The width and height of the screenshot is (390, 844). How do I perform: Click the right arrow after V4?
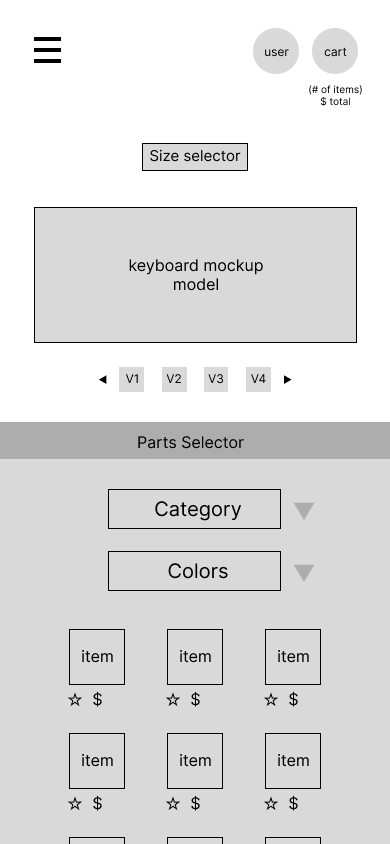pyautogui.click(x=287, y=379)
